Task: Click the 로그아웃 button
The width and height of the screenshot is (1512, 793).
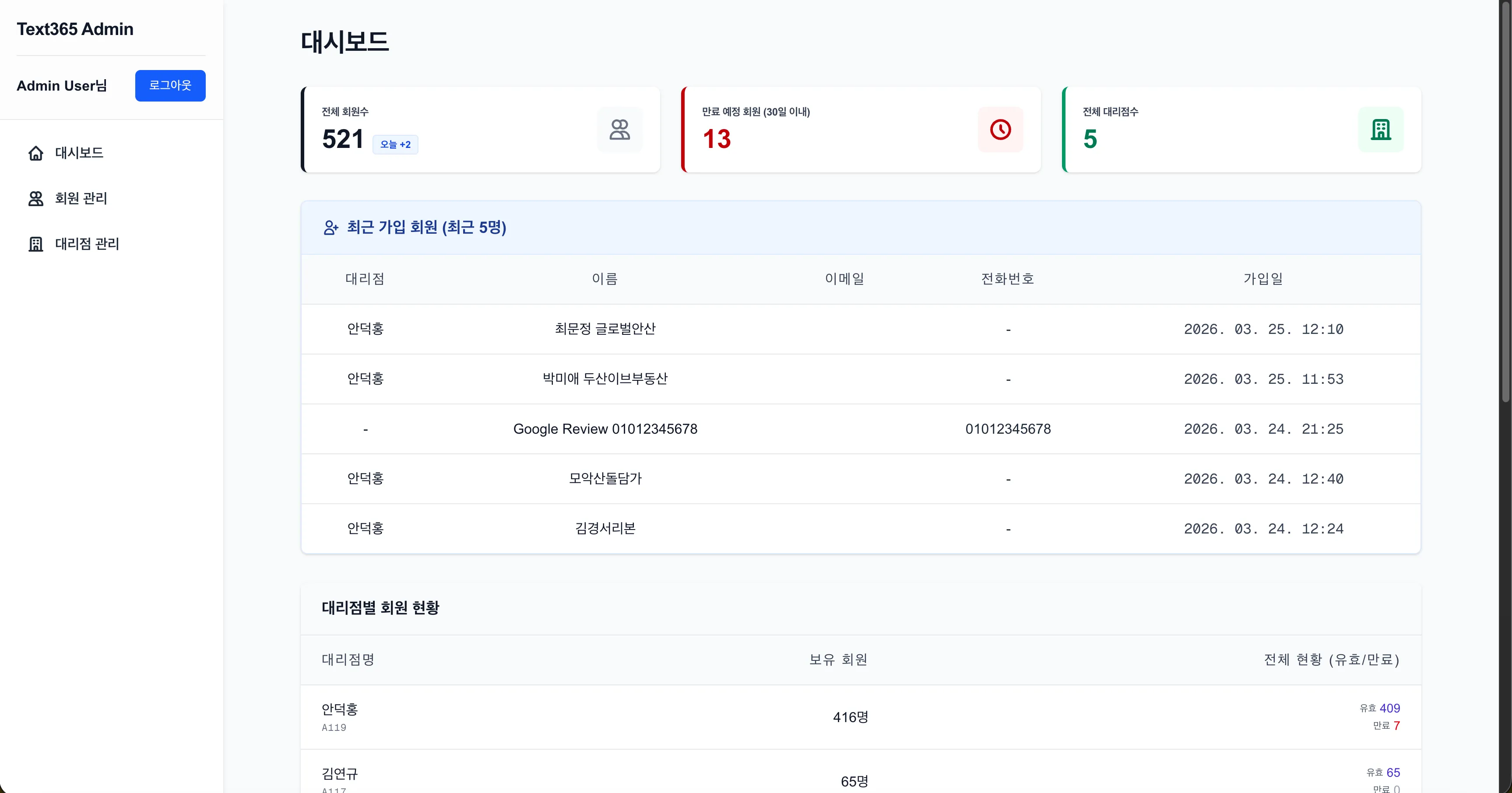Action: coord(170,86)
